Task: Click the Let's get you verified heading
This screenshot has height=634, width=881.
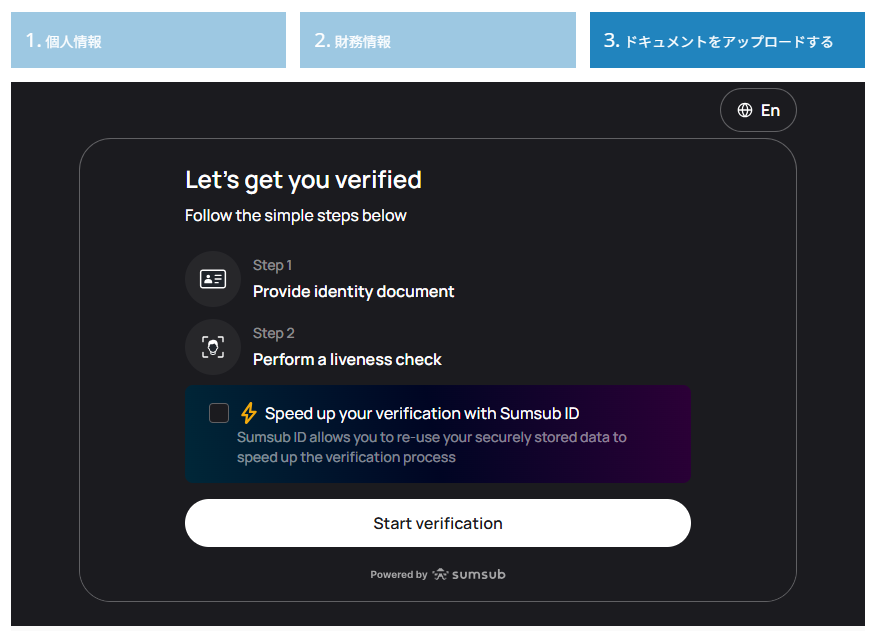Action: [x=303, y=180]
